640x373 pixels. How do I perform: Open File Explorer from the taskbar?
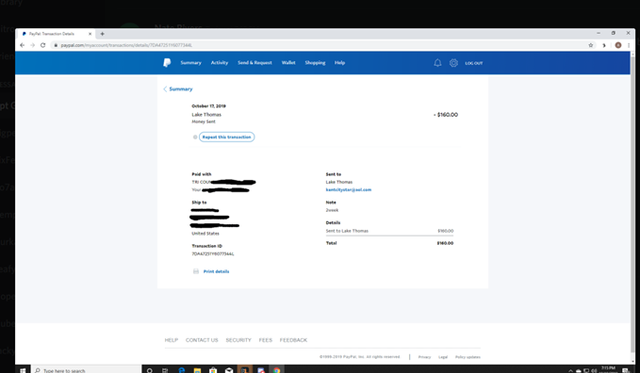click(x=197, y=370)
